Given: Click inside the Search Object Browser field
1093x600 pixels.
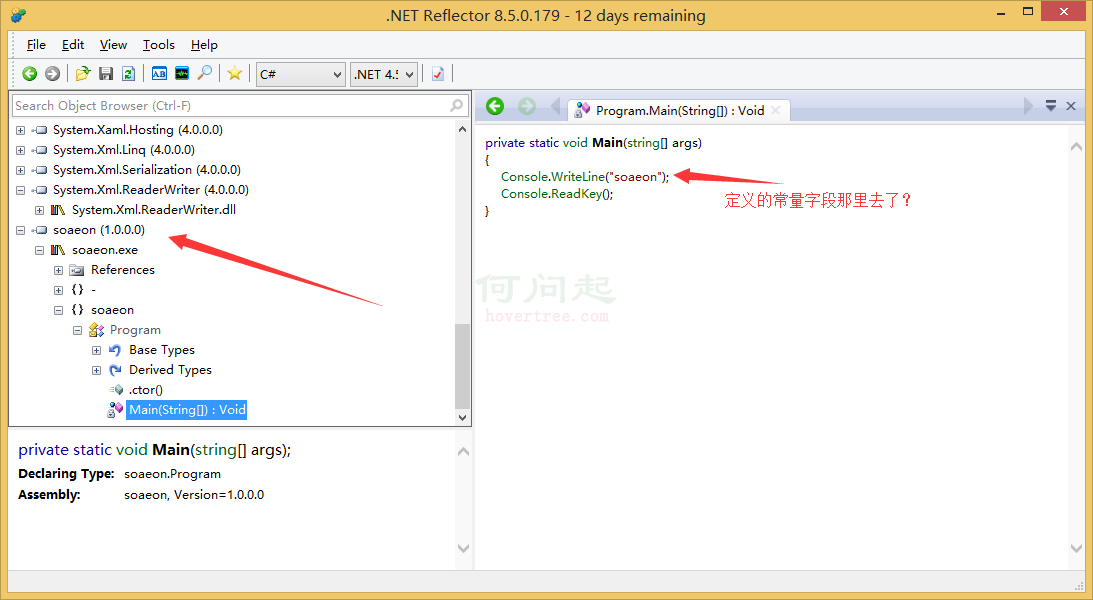Looking at the screenshot, I should click(x=230, y=105).
